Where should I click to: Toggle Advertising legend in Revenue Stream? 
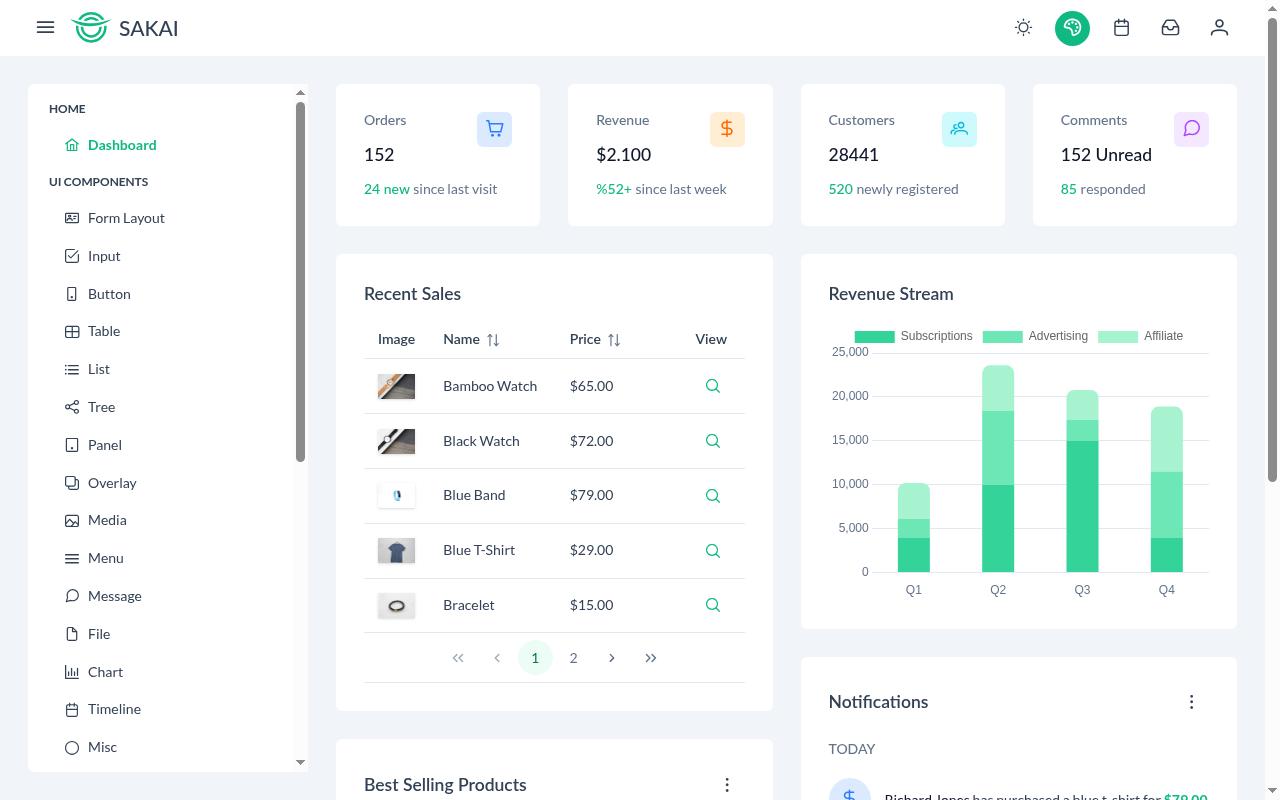(1035, 336)
